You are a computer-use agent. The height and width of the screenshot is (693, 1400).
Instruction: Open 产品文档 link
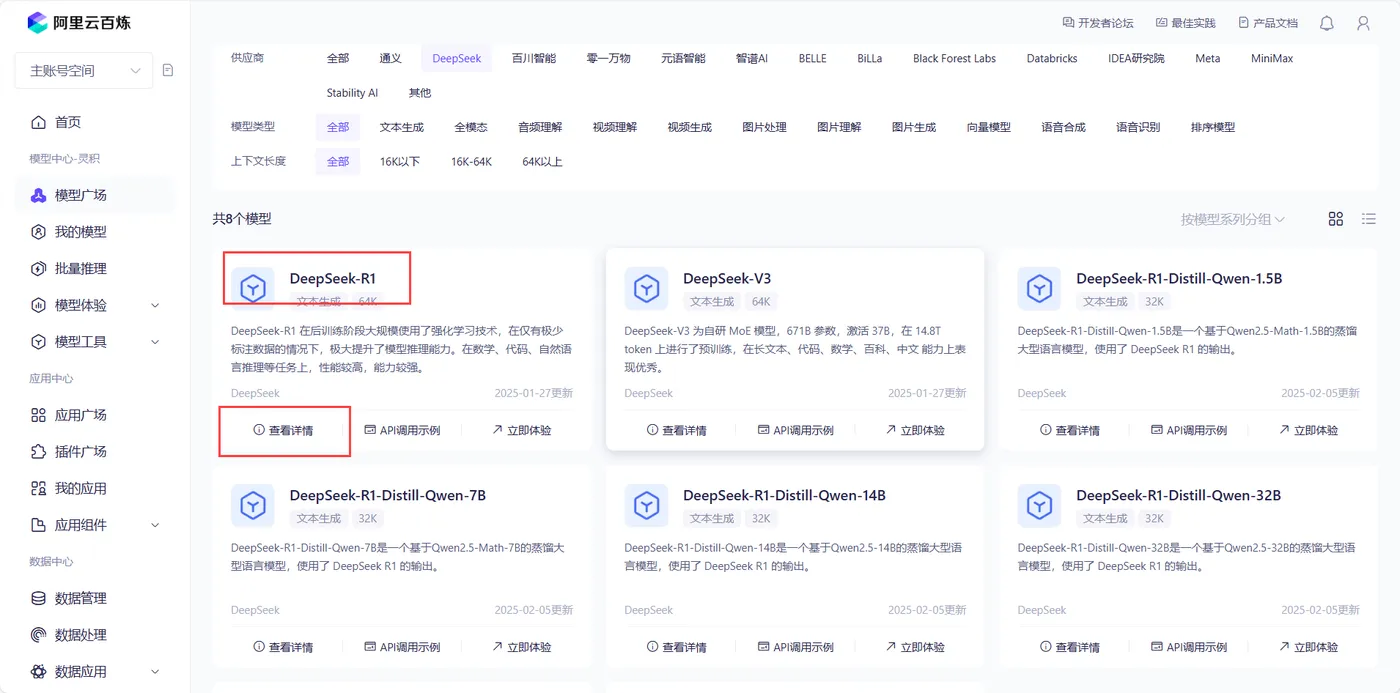click(1267, 23)
